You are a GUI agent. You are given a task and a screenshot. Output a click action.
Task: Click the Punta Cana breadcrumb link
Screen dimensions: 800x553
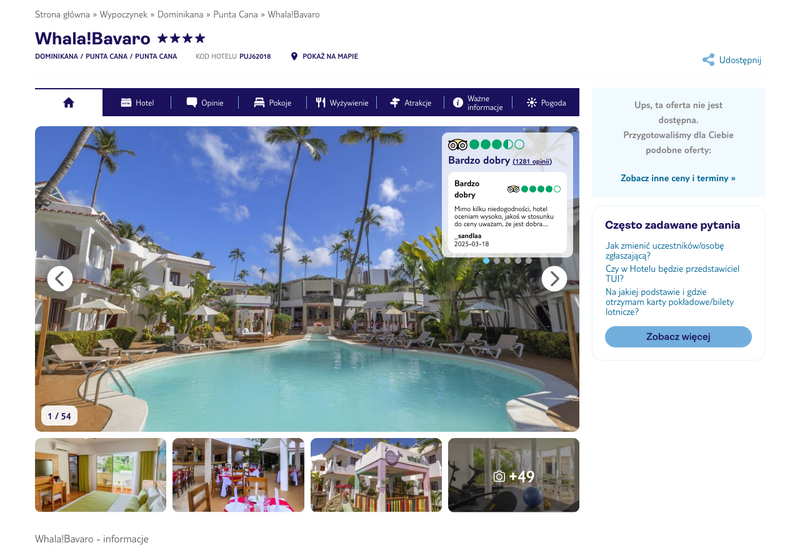(235, 14)
